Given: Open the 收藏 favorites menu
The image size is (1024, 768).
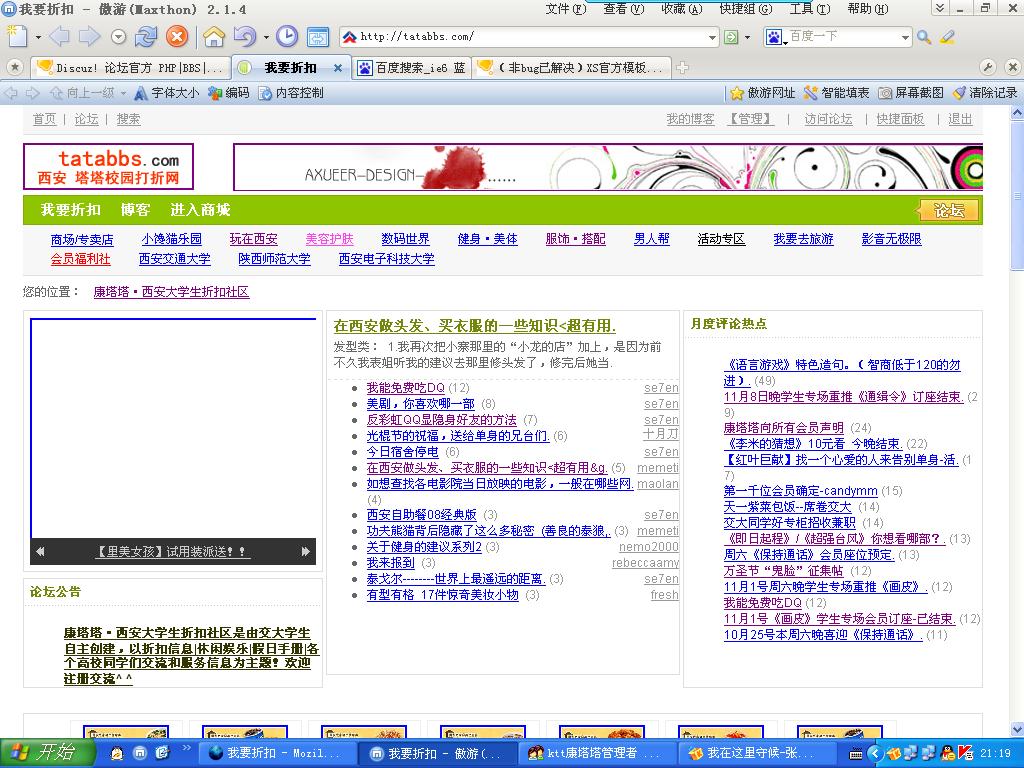Looking at the screenshot, I should [x=680, y=9].
